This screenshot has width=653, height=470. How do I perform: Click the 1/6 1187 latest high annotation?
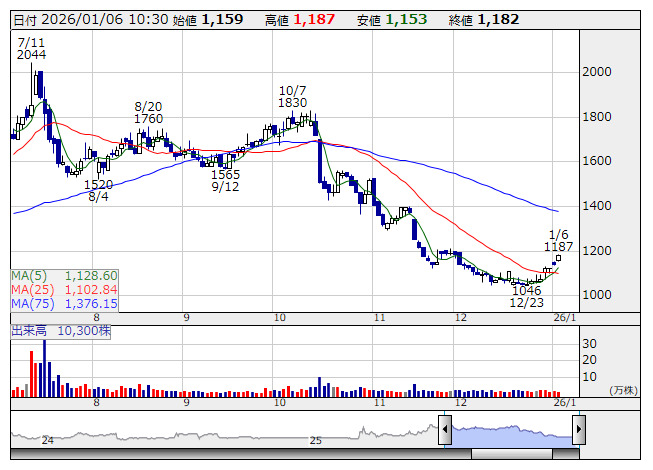click(558, 241)
